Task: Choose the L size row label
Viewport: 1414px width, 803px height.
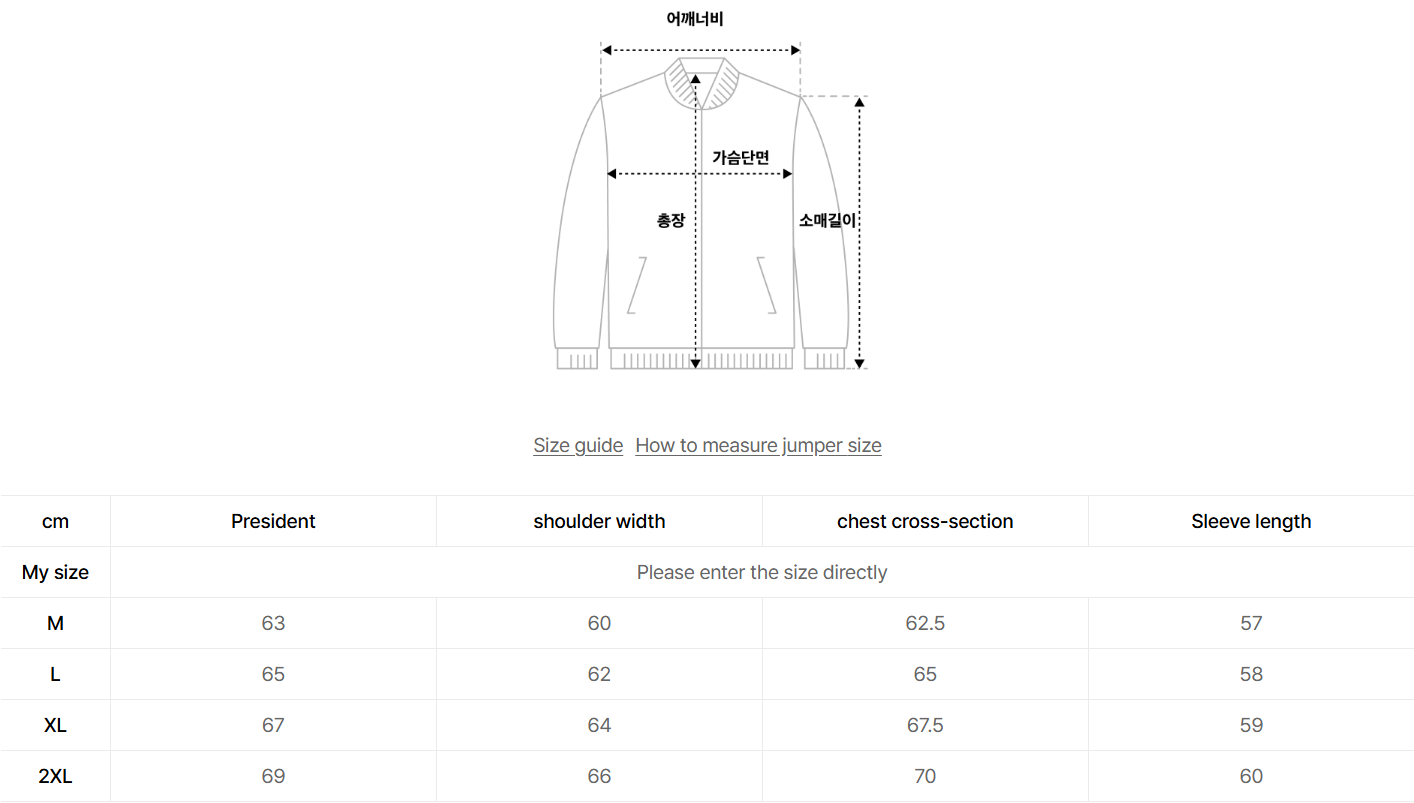Action: pos(55,675)
